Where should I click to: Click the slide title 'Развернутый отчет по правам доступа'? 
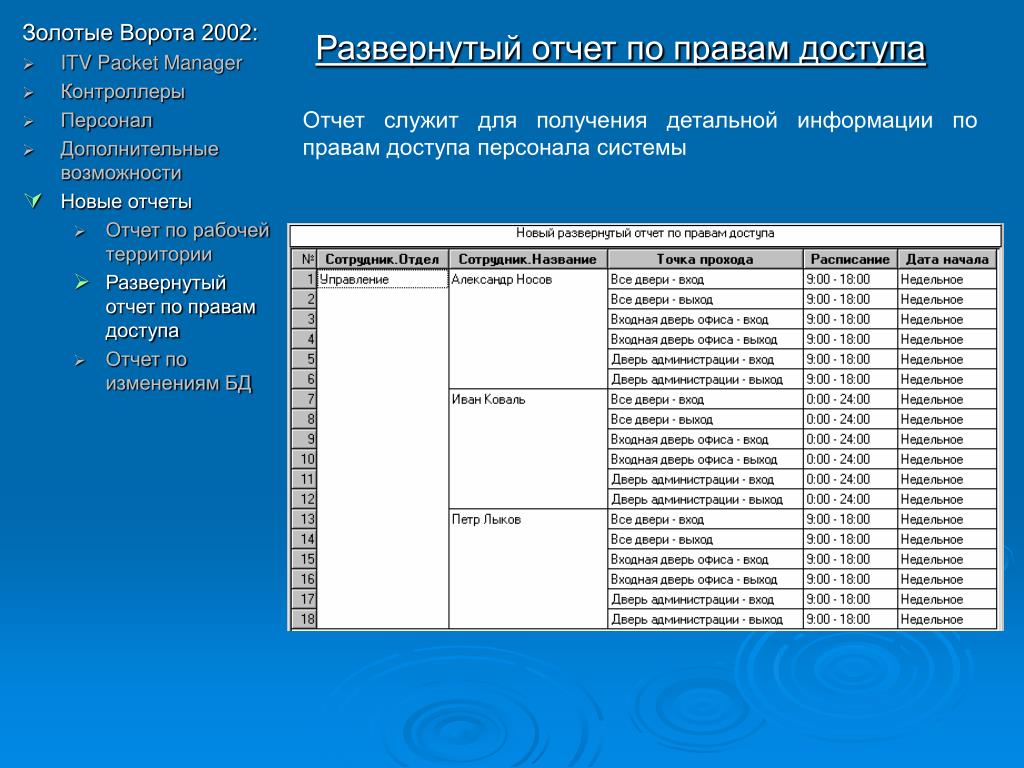tap(620, 50)
